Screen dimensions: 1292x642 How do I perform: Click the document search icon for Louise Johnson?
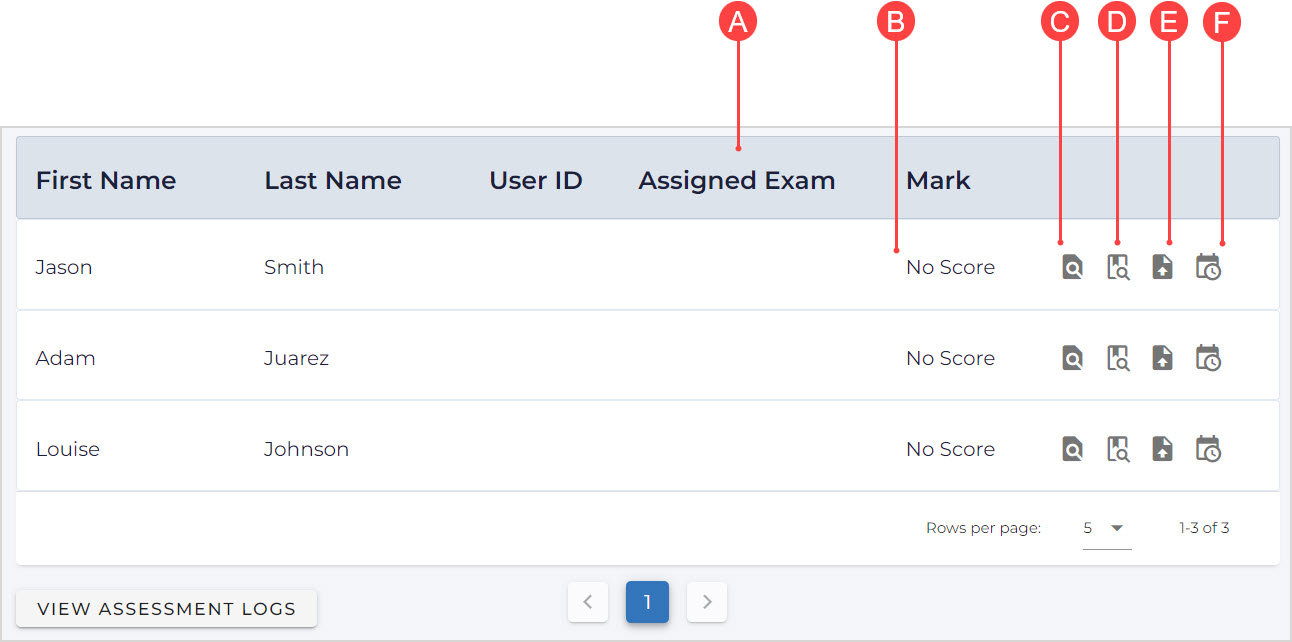point(1072,449)
